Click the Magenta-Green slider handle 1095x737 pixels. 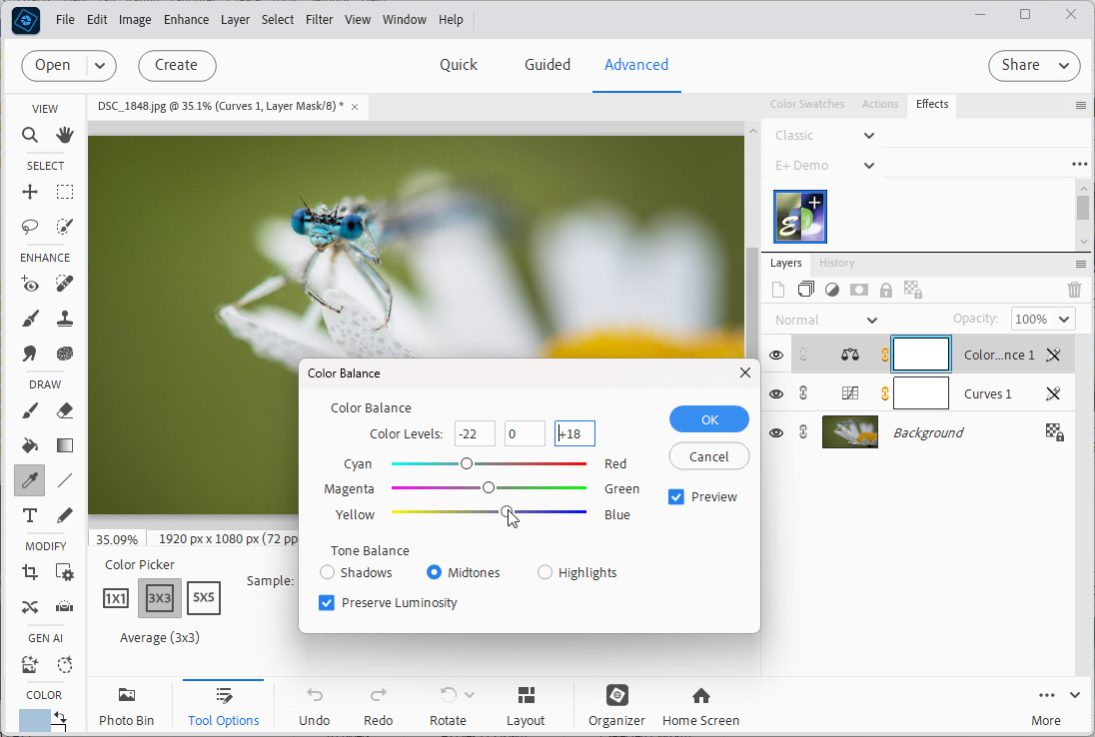click(489, 488)
